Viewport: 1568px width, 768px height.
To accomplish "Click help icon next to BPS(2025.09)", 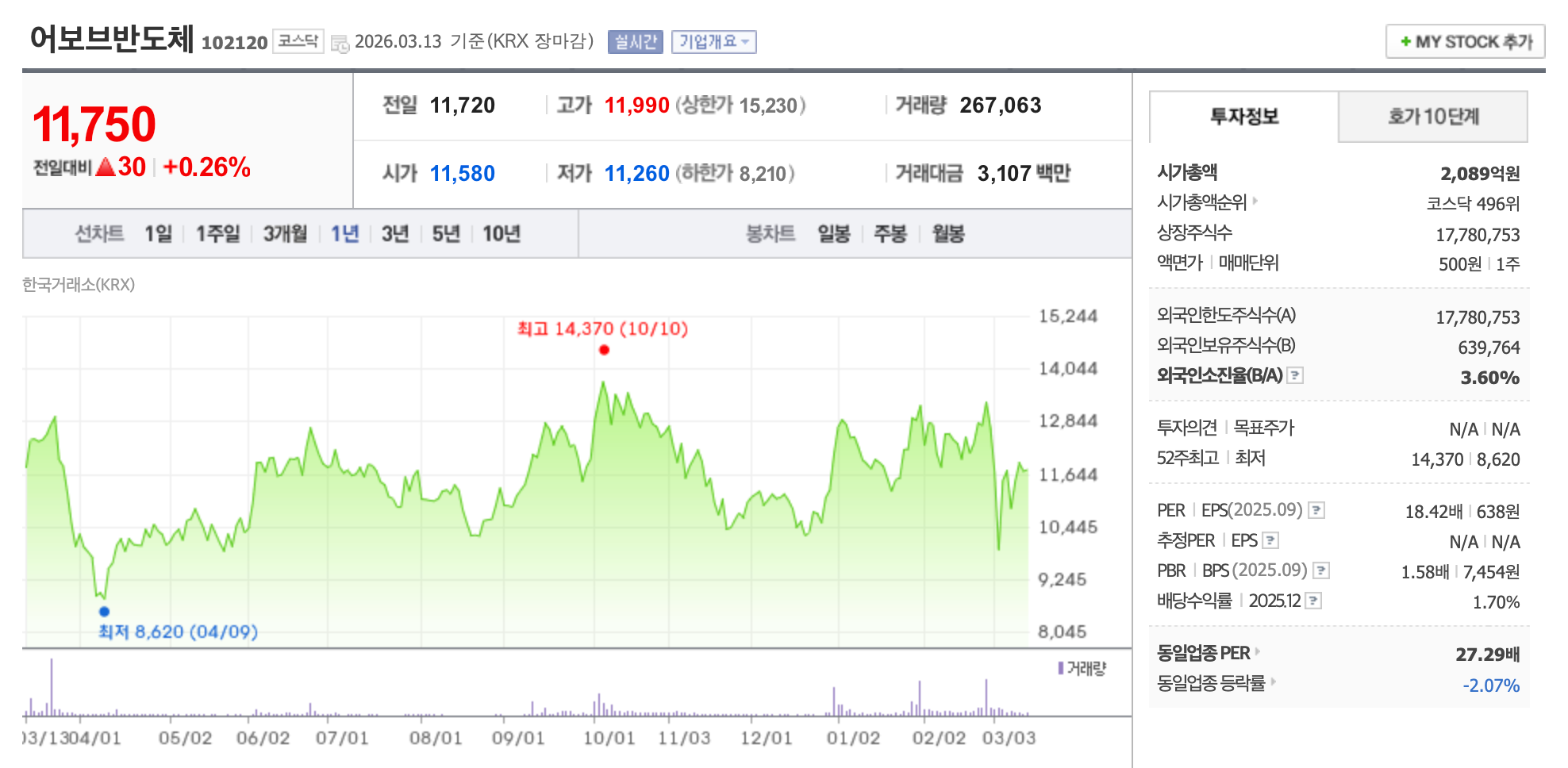I will click(x=1321, y=570).
